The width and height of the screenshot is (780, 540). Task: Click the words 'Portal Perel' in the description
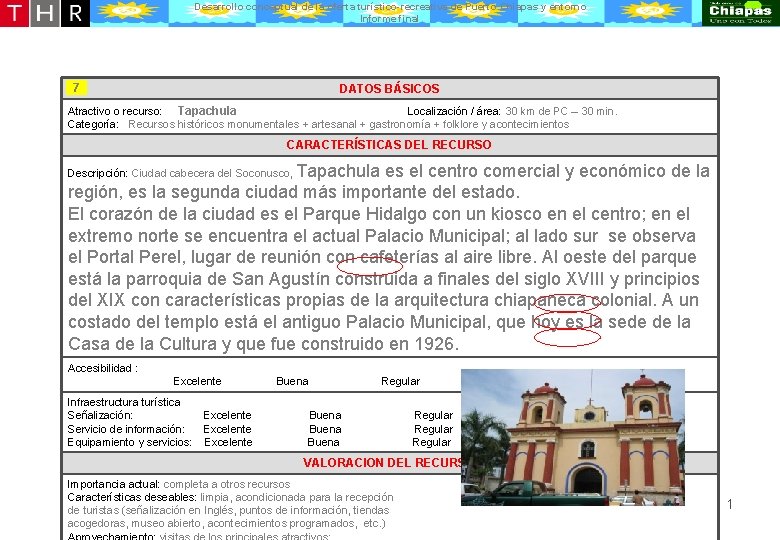134,257
